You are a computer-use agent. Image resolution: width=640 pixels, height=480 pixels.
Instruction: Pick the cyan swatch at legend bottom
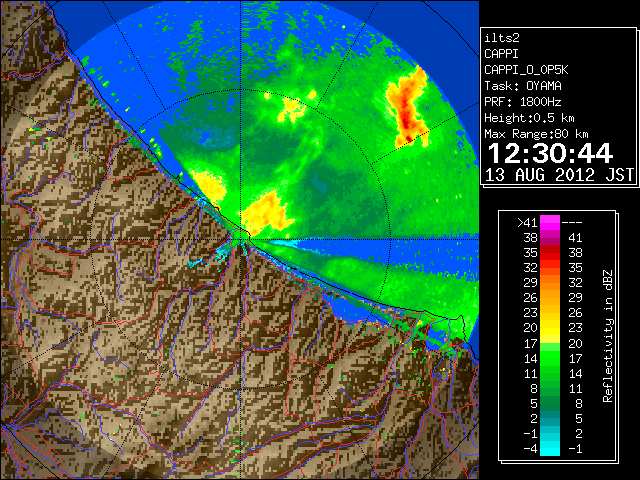(x=550, y=449)
